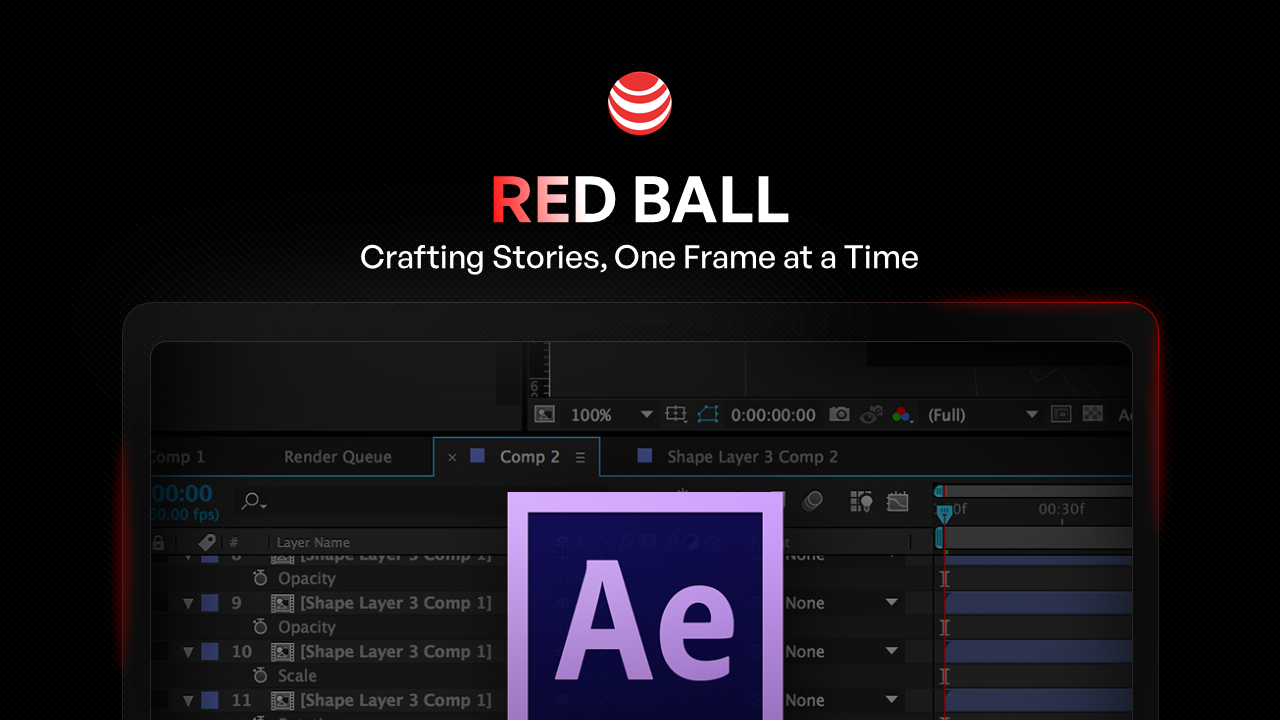
Task: Click the After Effects Ae logo
Action: click(645, 606)
